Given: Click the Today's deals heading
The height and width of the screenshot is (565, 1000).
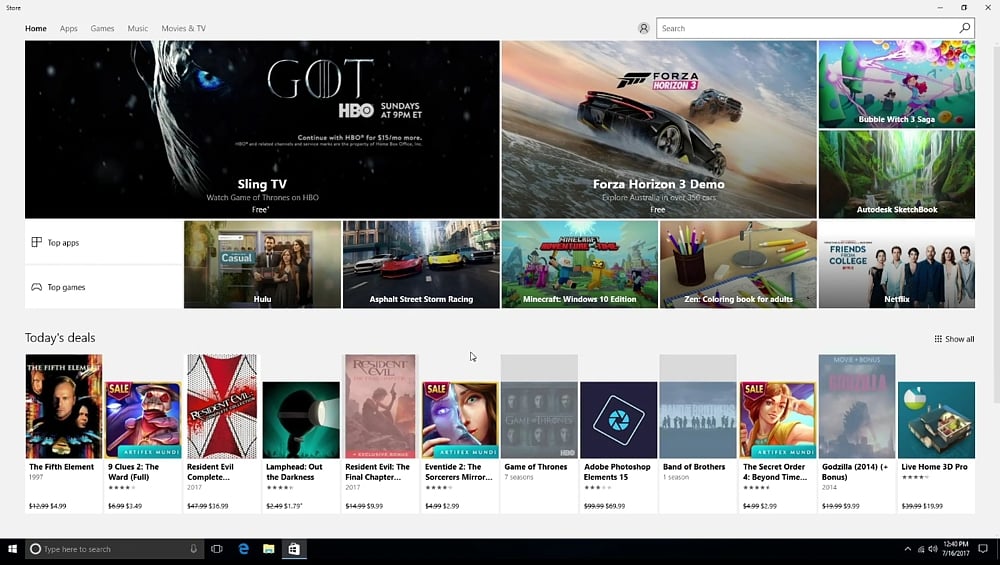Looking at the screenshot, I should pyautogui.click(x=60, y=338).
